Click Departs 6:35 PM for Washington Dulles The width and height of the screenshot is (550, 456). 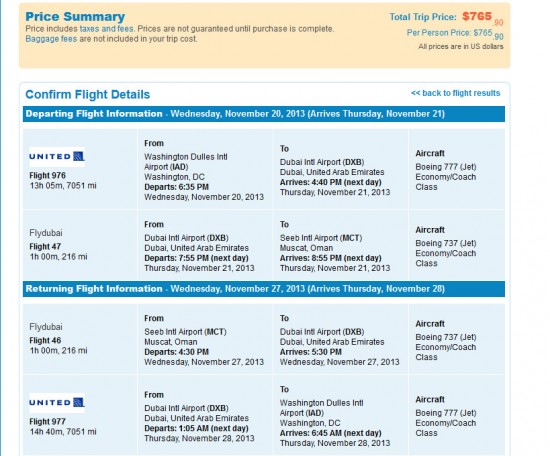[176, 187]
